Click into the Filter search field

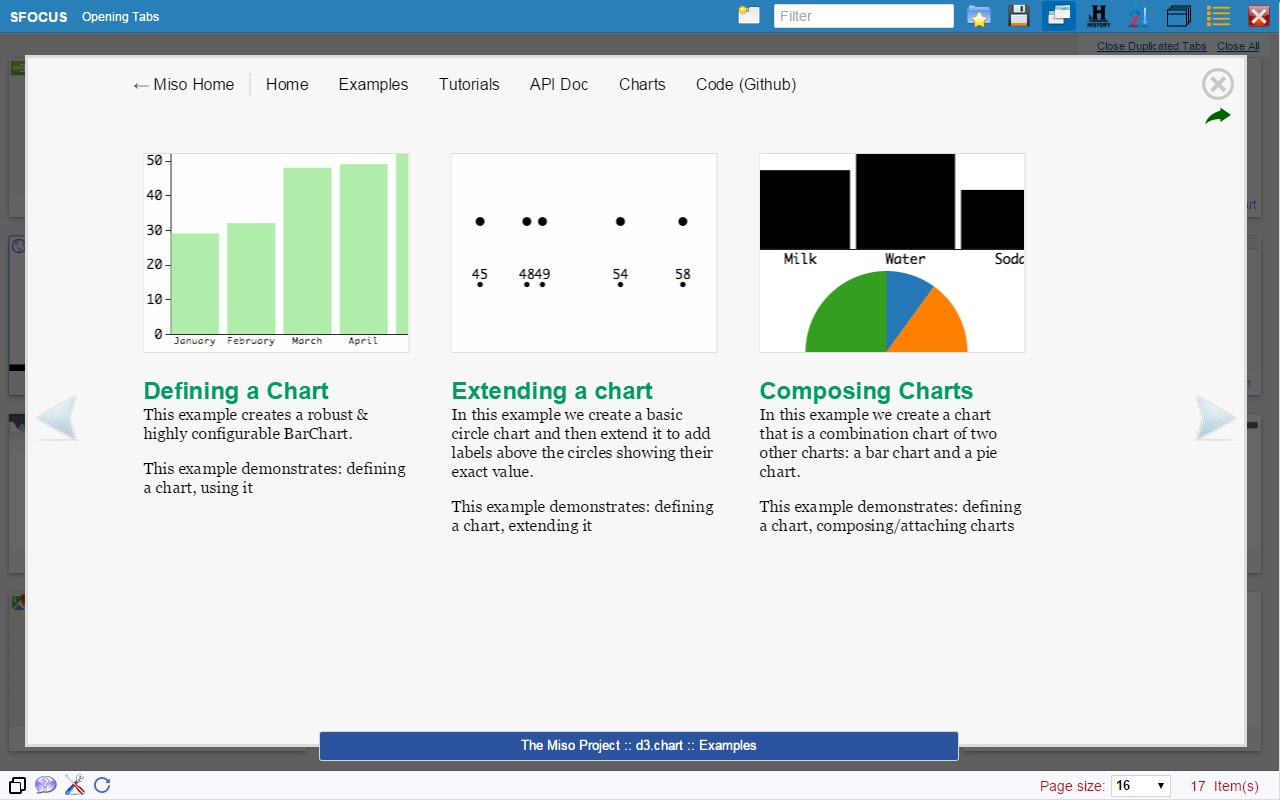coord(864,16)
